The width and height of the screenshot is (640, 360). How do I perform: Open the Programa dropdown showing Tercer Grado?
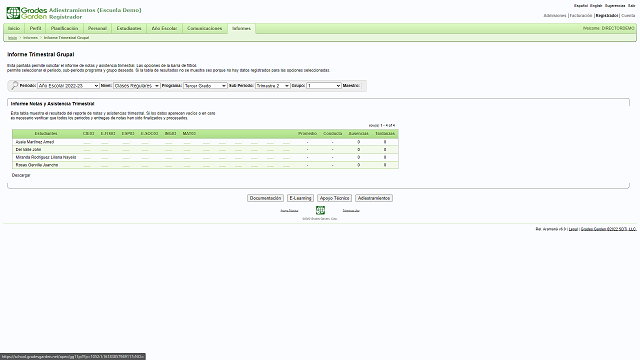click(x=205, y=86)
